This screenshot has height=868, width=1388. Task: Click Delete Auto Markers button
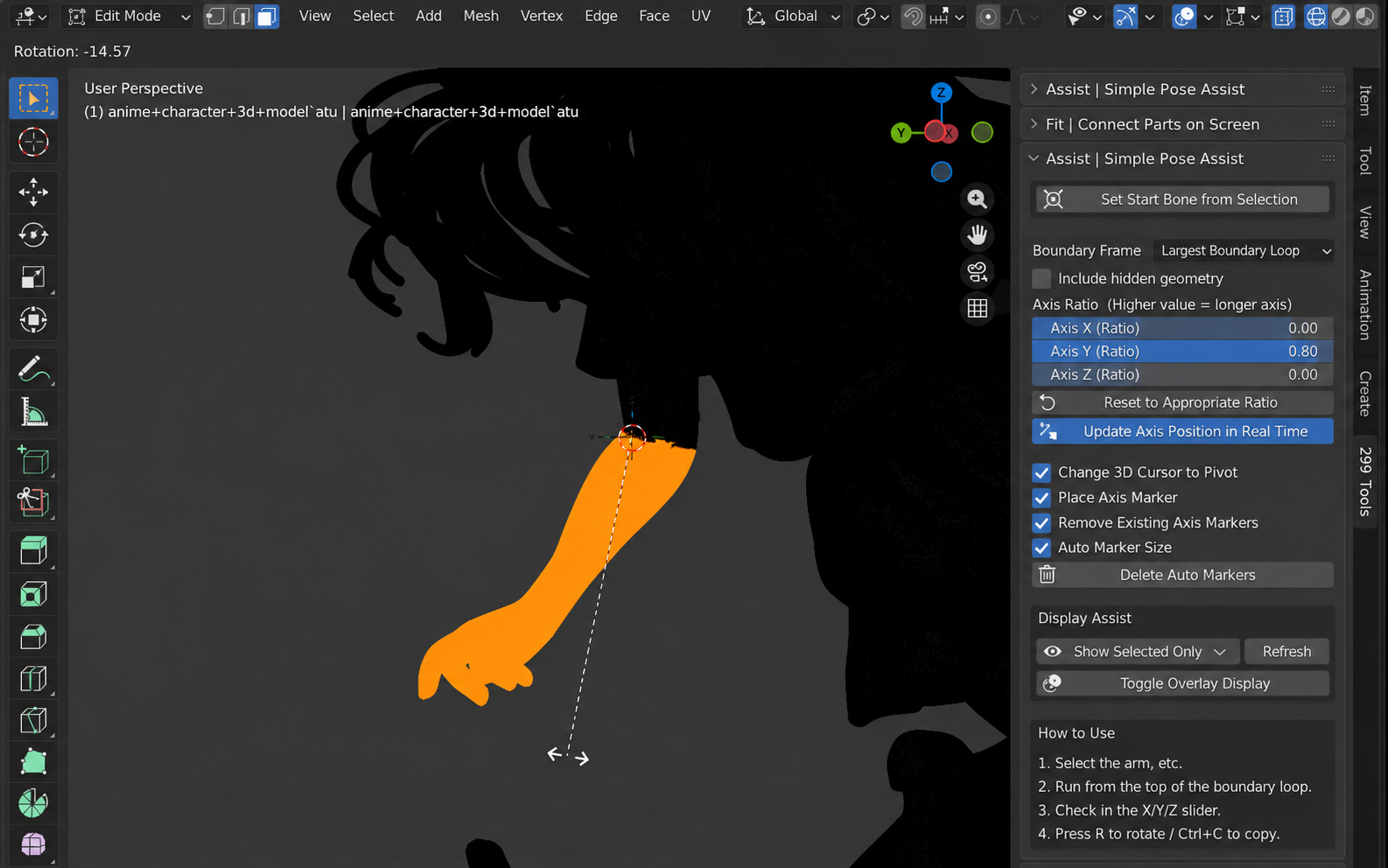click(x=1182, y=575)
